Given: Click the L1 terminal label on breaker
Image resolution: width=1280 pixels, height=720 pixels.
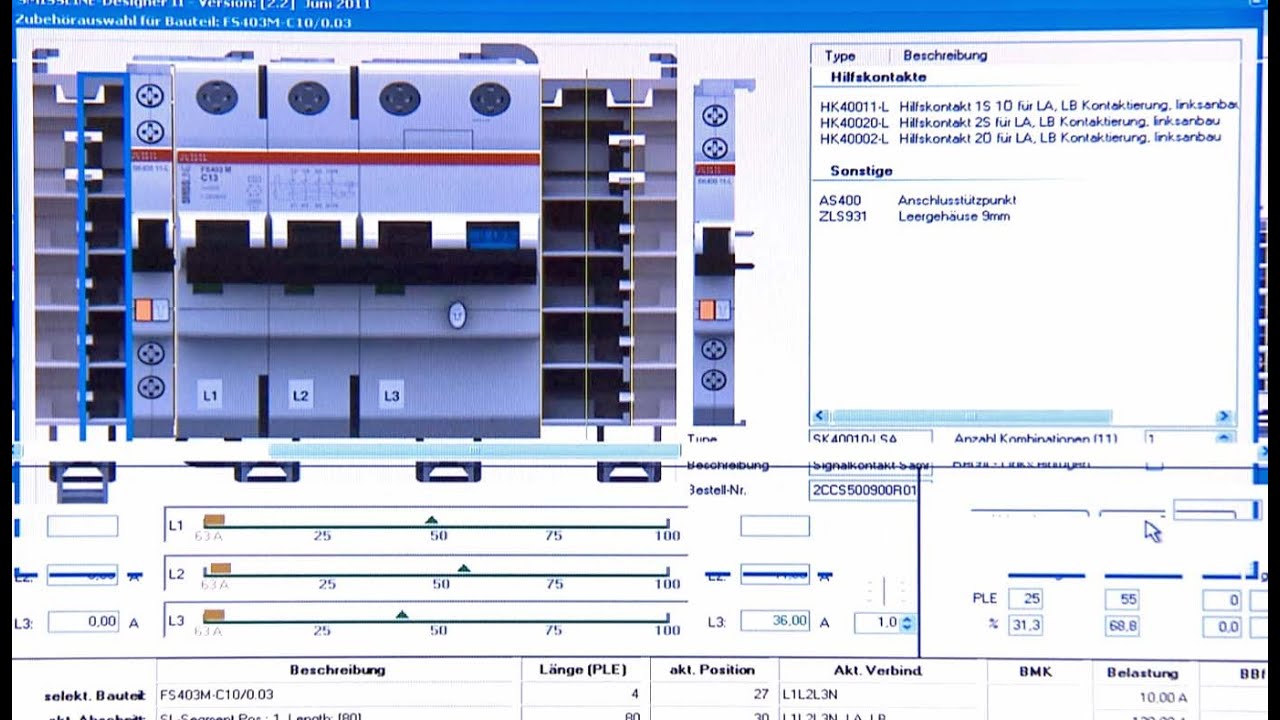Looking at the screenshot, I should (x=210, y=396).
